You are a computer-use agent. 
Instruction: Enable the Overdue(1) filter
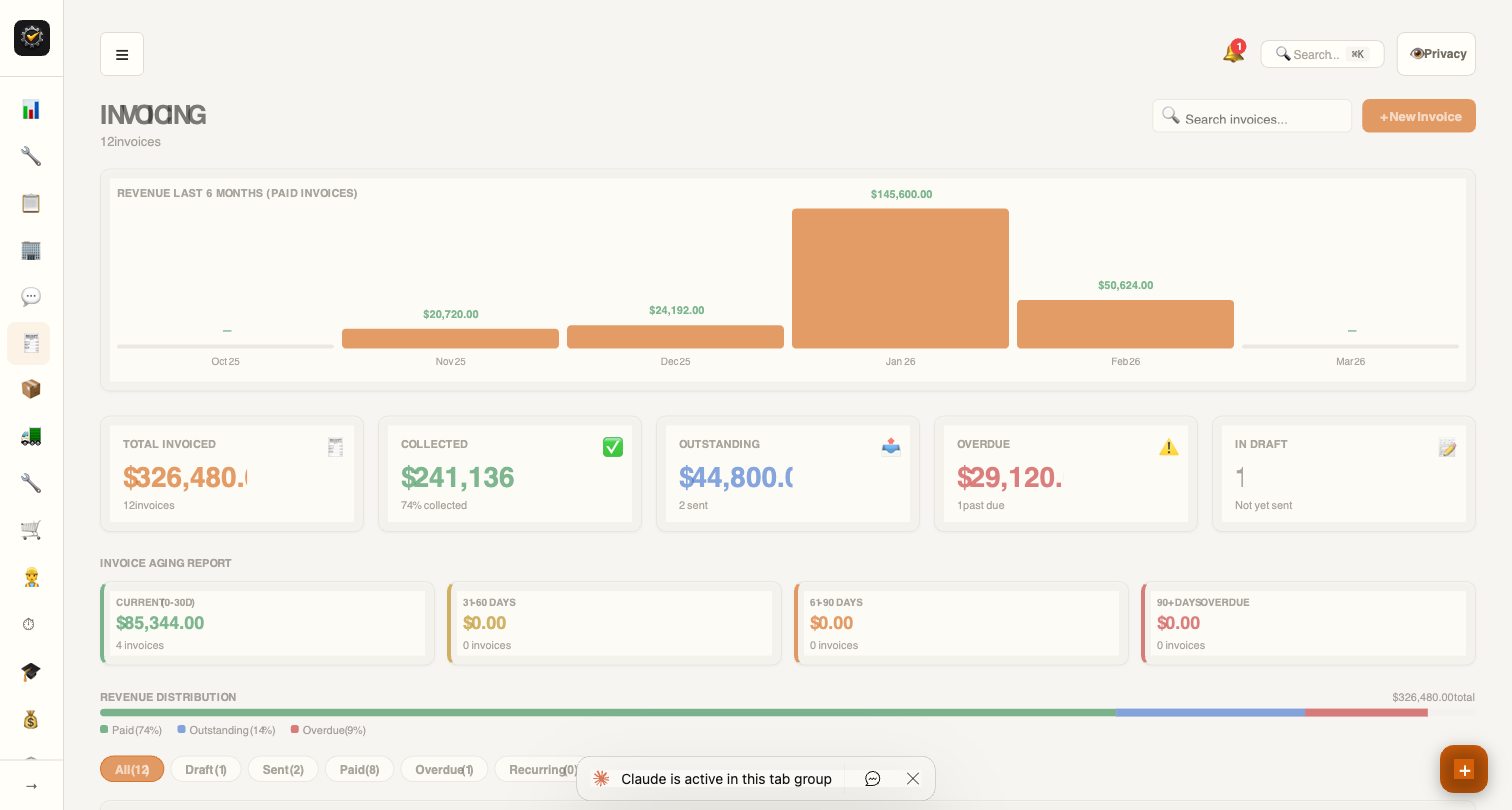[x=443, y=769]
